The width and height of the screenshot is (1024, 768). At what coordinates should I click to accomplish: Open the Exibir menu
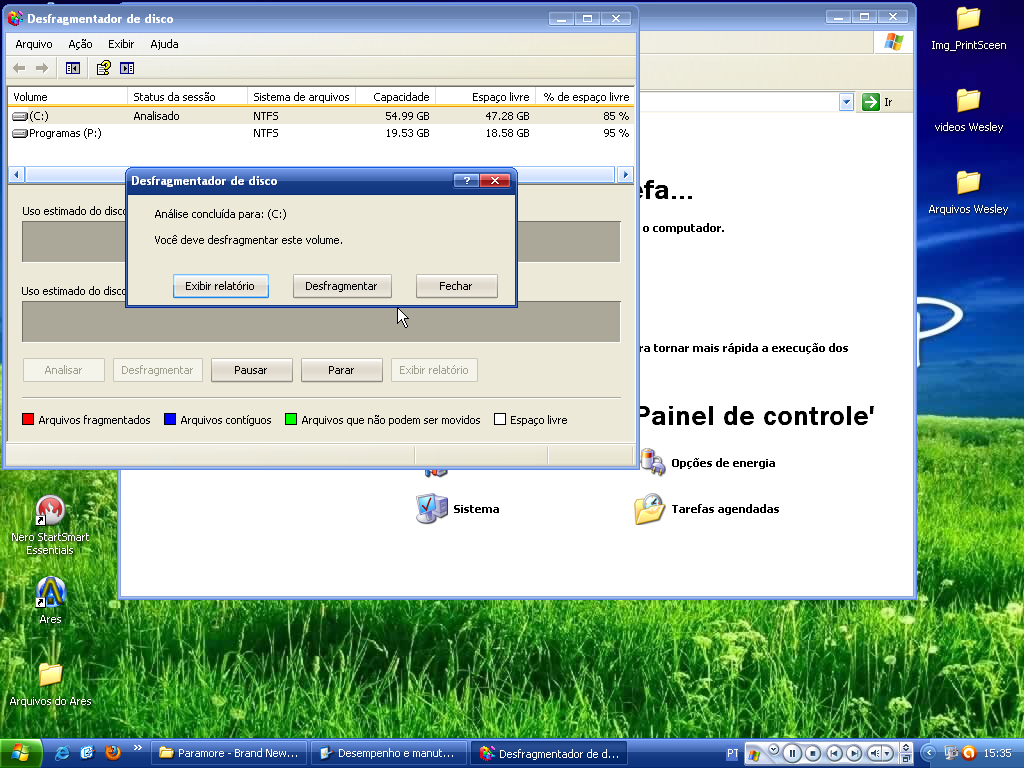click(x=121, y=44)
